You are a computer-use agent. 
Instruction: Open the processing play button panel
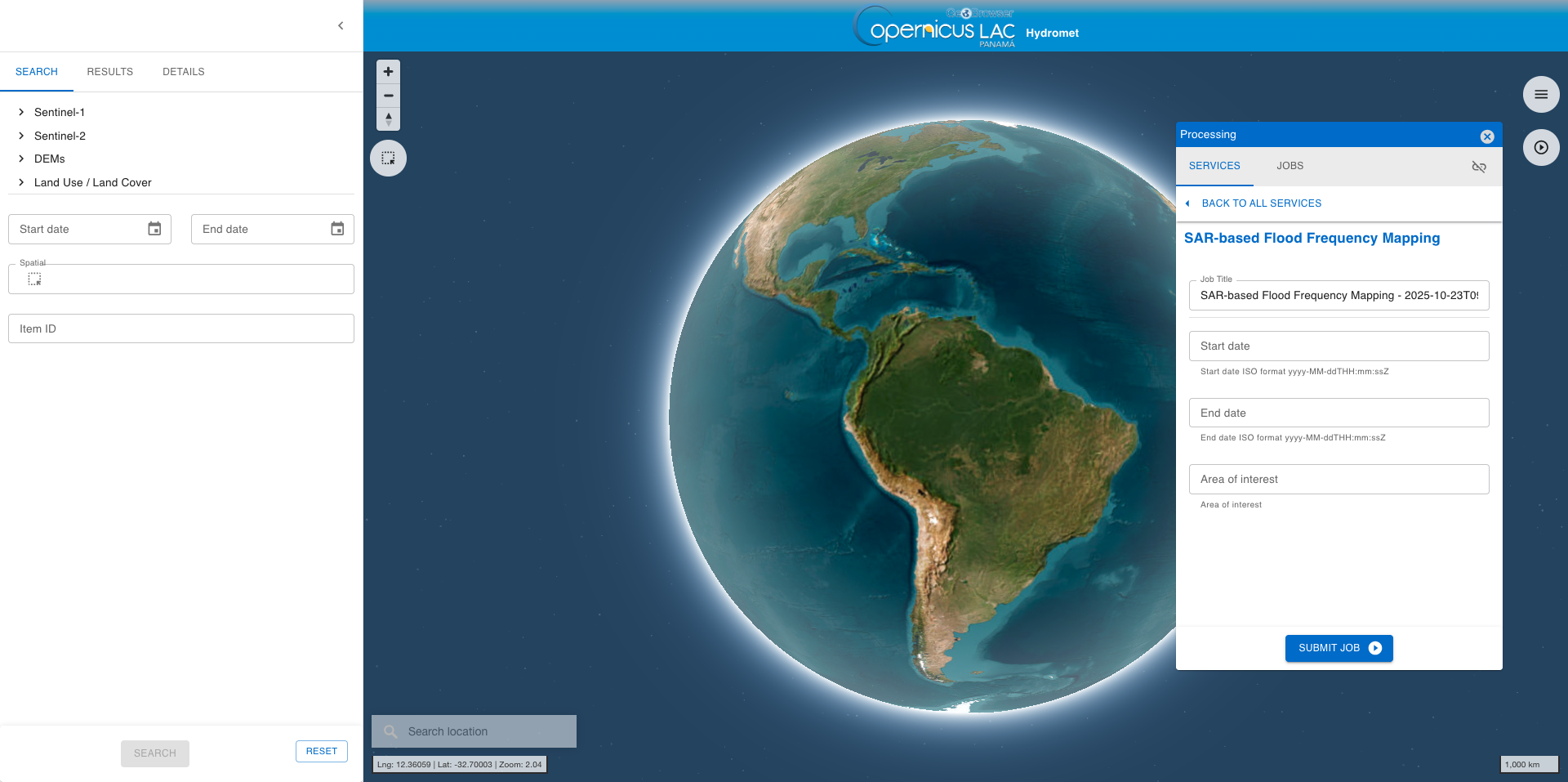(1541, 148)
